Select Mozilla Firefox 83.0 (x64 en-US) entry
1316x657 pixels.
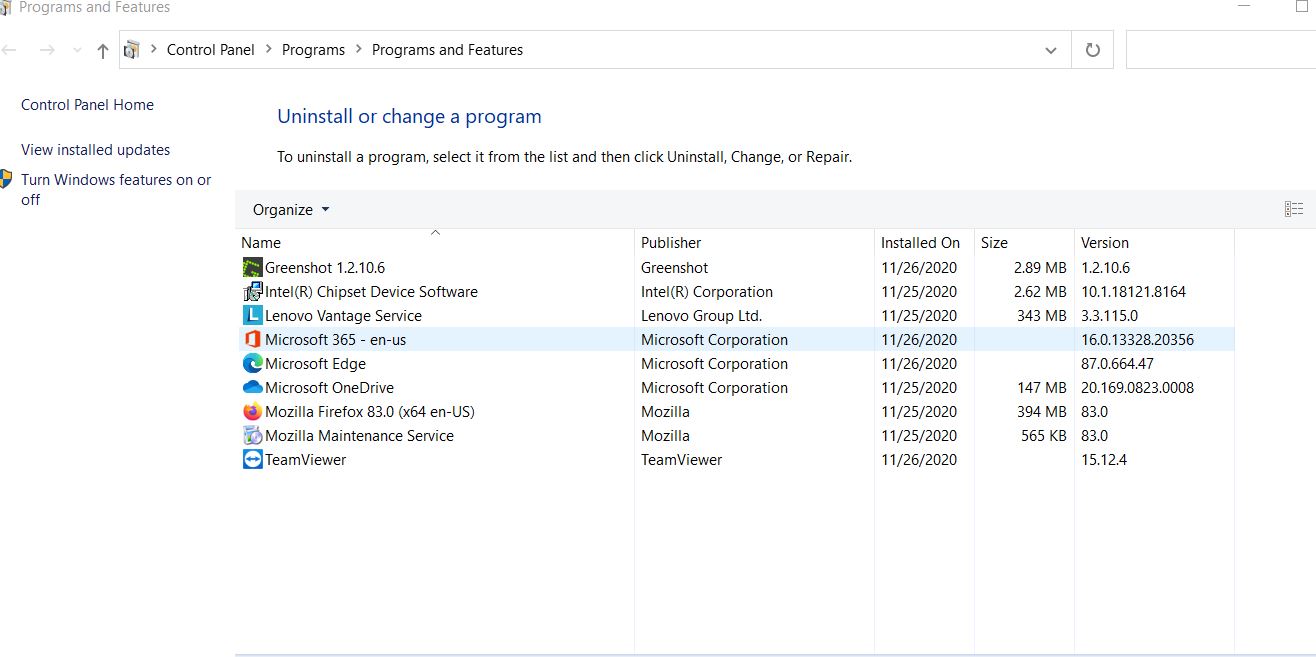coord(369,411)
